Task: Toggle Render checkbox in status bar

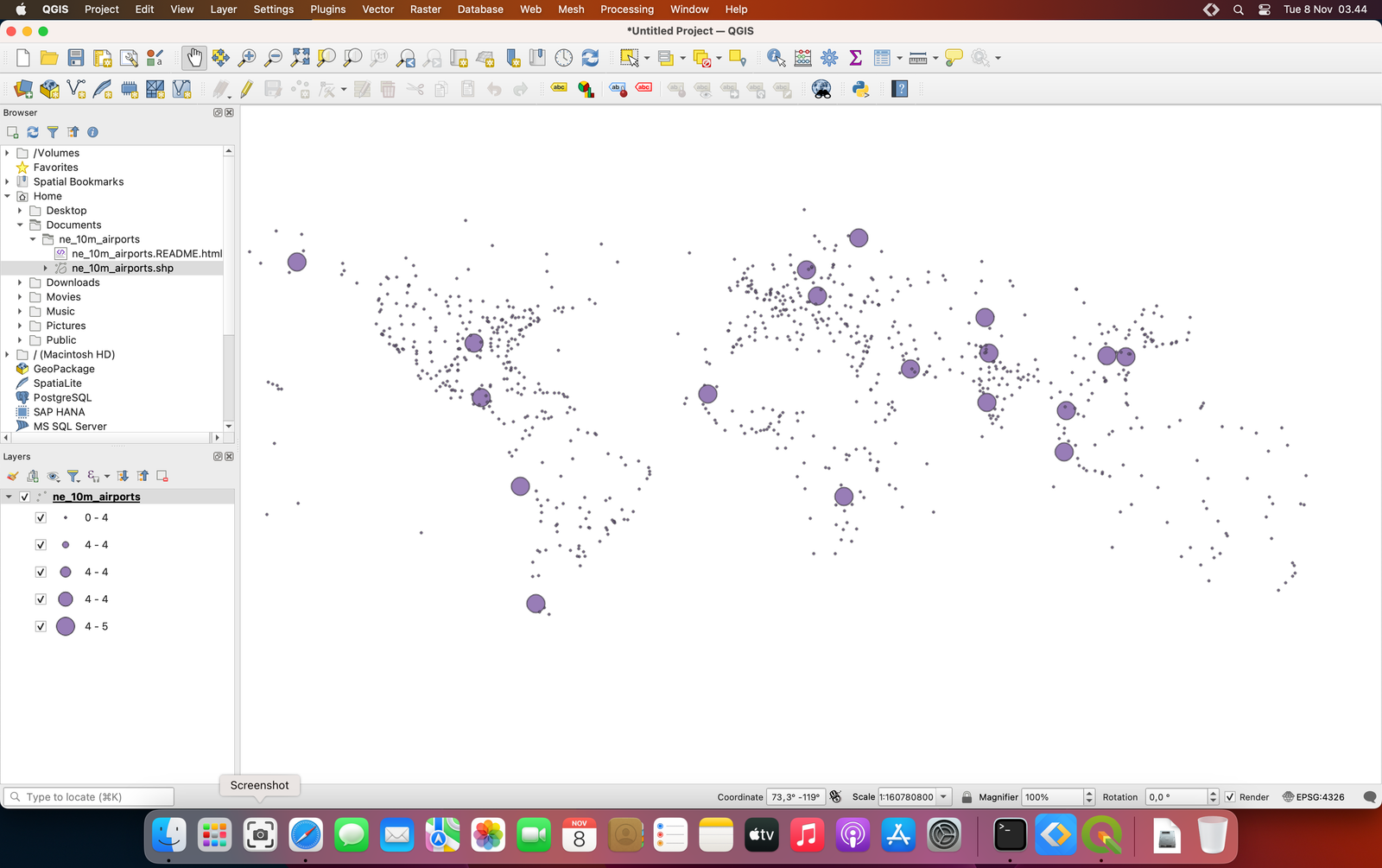Action: 1230,796
